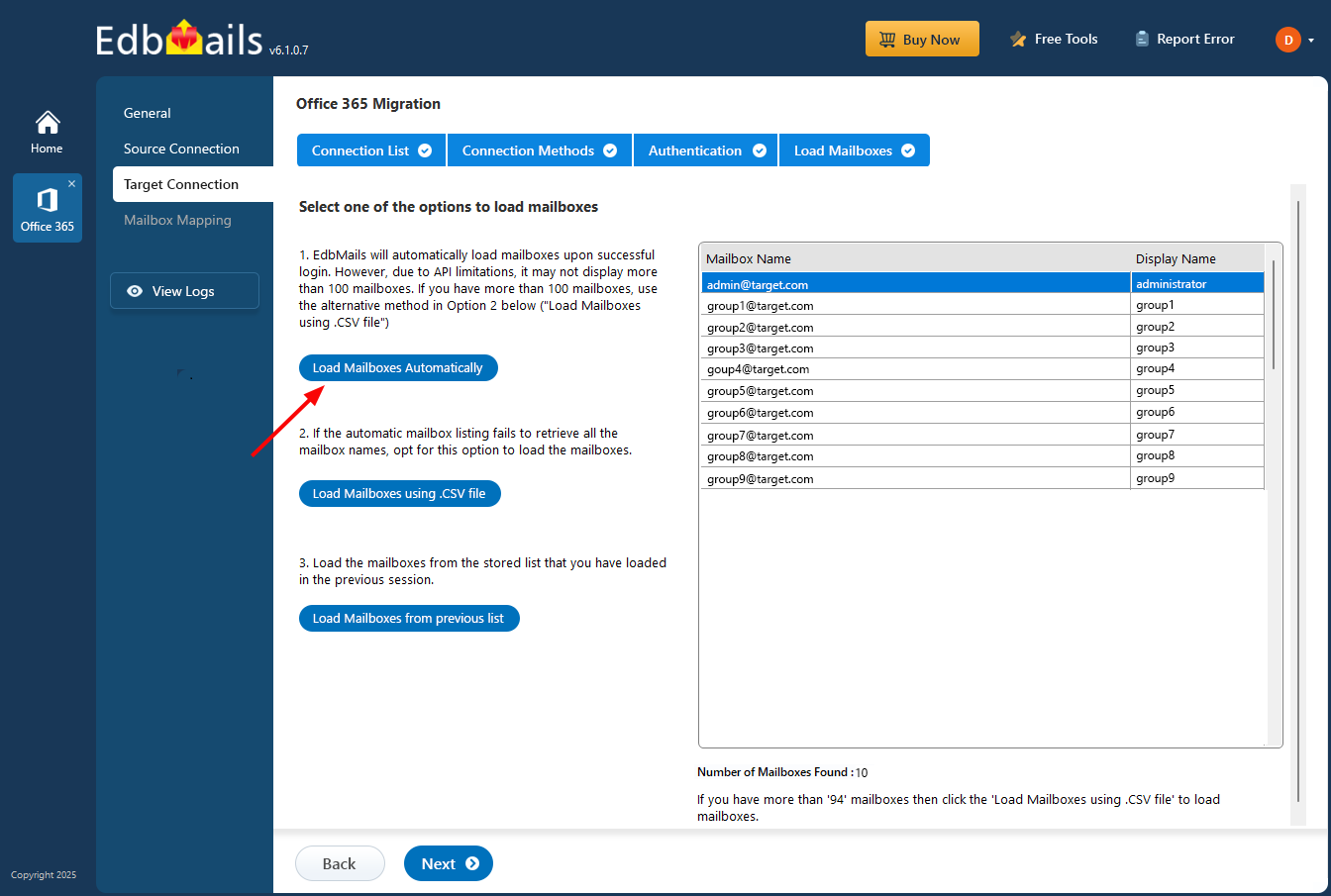1331x896 pixels.
Task: Switch to the Connection Methods step tab
Action: (x=540, y=150)
